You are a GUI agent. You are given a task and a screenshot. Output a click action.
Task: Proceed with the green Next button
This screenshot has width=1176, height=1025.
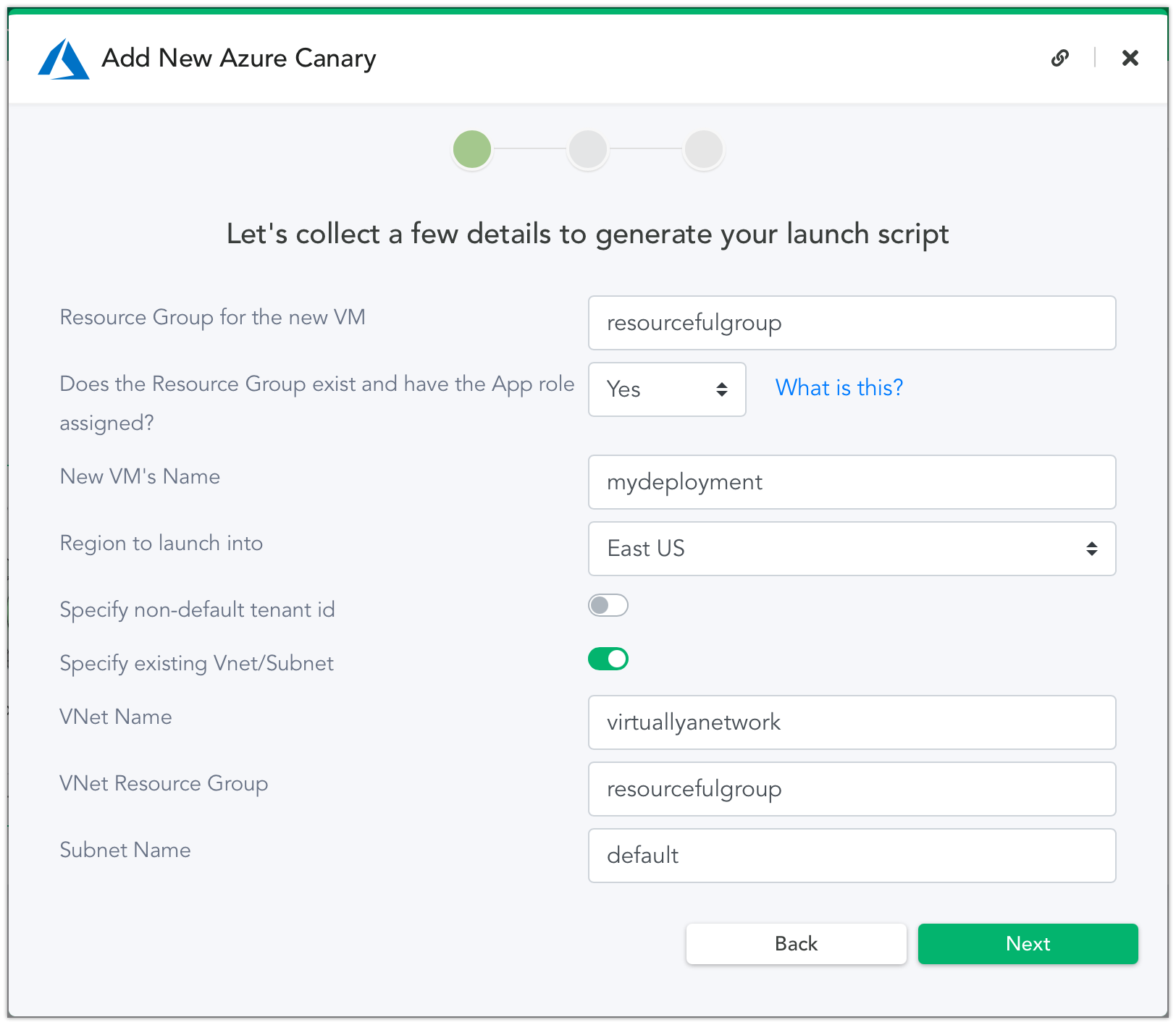(1028, 944)
